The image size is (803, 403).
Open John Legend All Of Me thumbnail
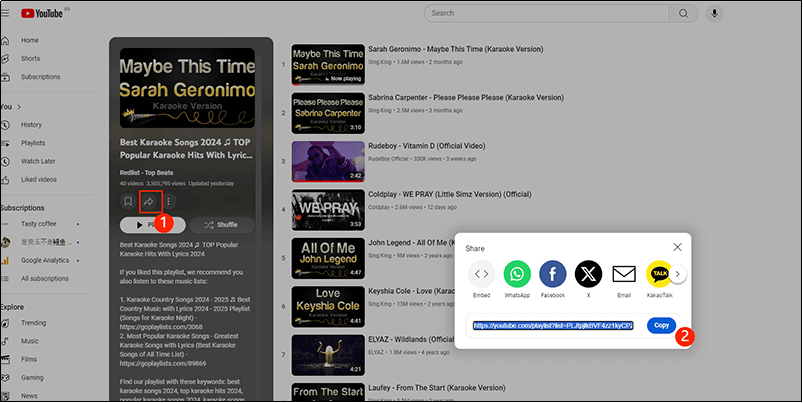click(328, 258)
